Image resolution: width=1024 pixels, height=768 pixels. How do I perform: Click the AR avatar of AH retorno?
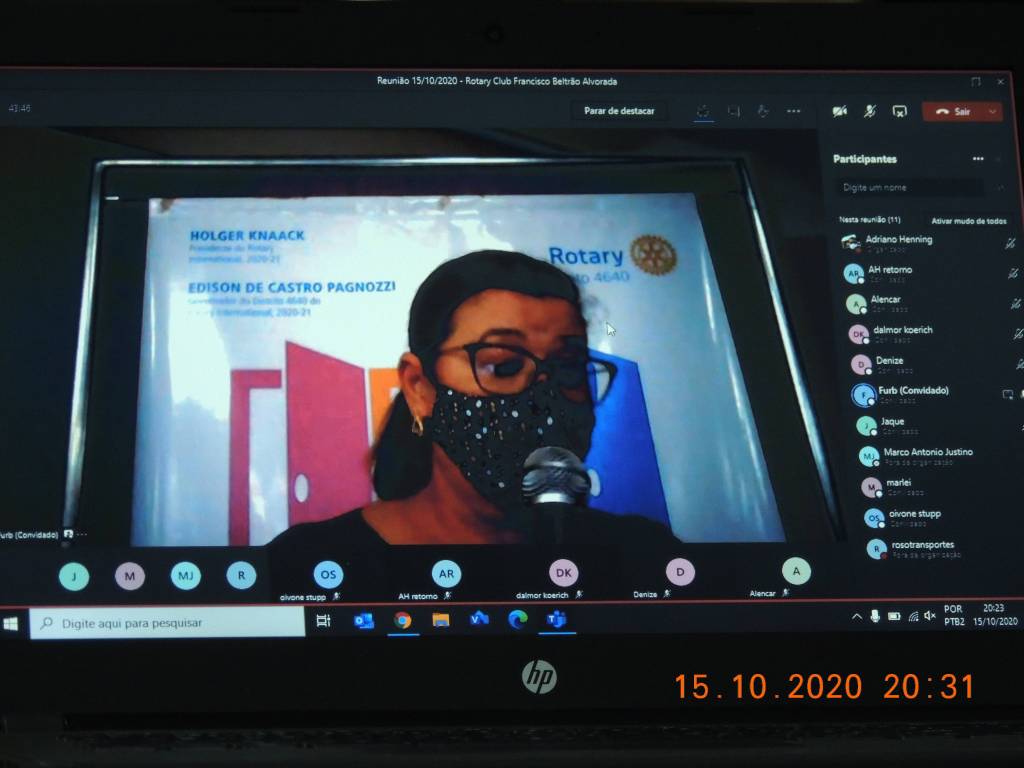point(446,573)
